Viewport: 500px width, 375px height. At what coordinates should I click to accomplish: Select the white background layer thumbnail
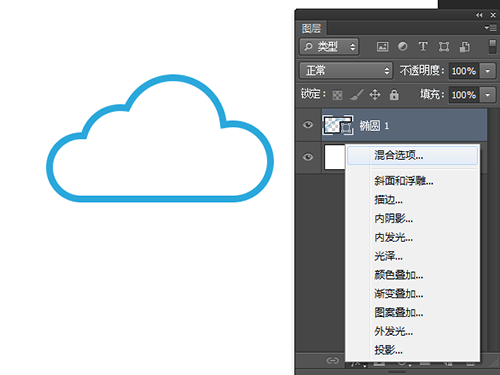[335, 157]
